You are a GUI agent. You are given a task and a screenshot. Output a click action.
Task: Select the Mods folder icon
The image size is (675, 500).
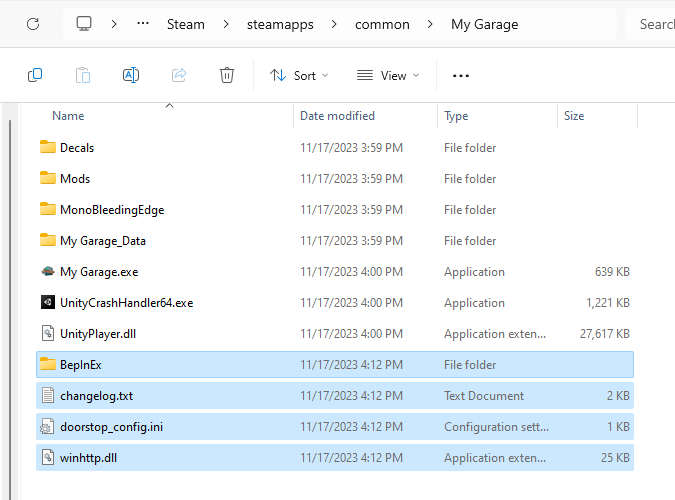tap(48, 178)
